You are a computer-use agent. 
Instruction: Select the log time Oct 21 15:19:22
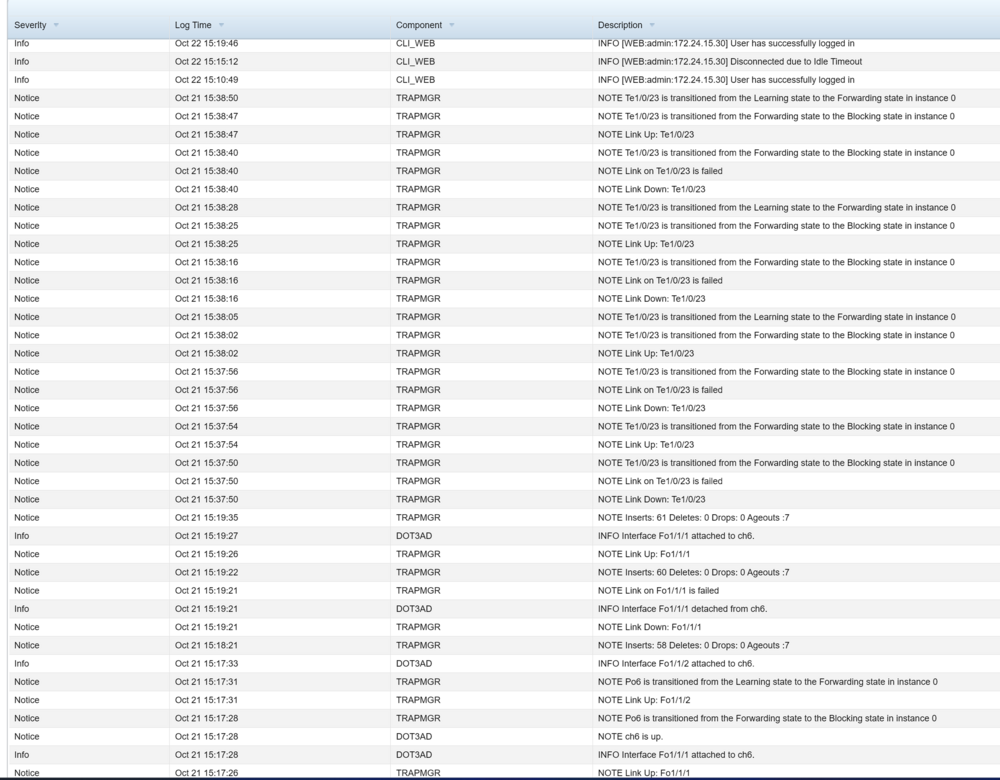tap(206, 573)
